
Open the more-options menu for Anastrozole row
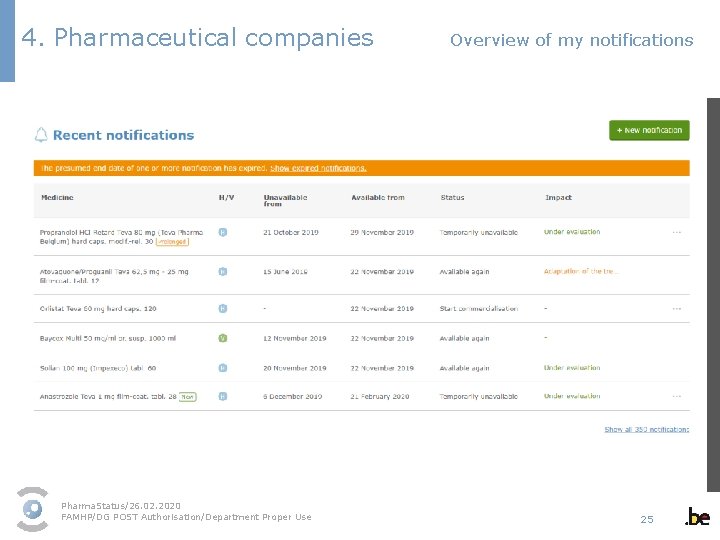pyautogui.click(x=676, y=396)
